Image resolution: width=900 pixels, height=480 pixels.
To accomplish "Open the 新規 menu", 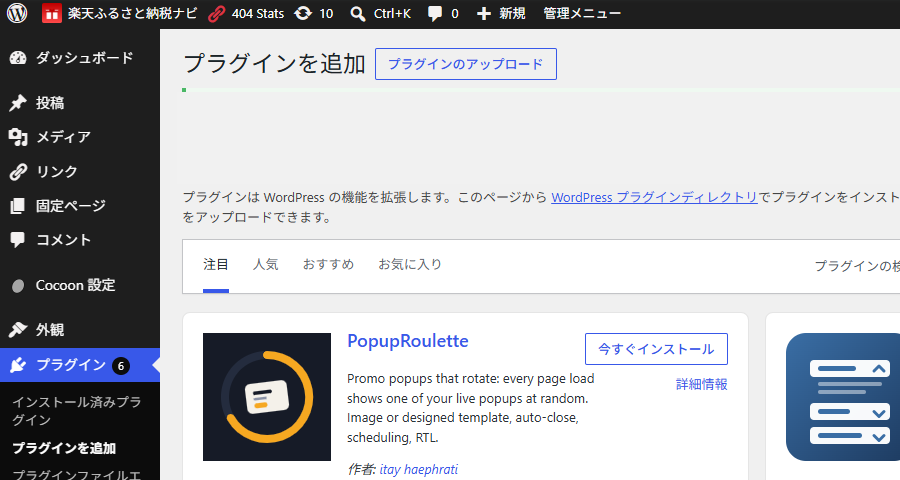I will pyautogui.click(x=511, y=13).
